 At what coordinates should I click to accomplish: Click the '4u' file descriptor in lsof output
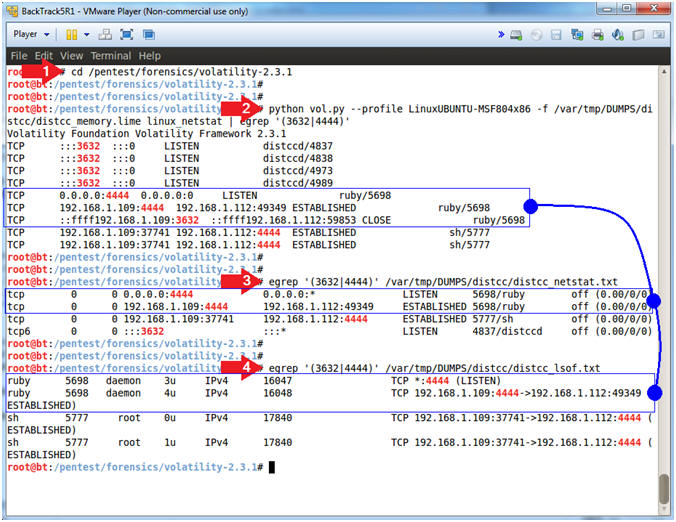(170, 394)
